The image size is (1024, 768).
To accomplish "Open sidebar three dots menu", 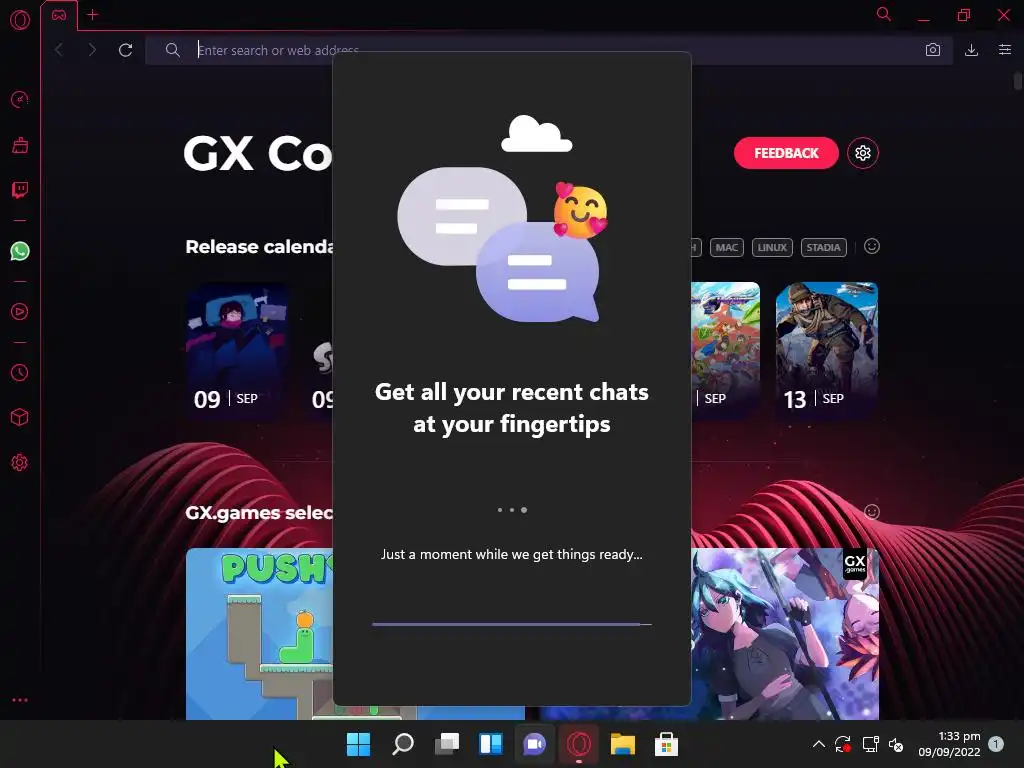I will pos(20,700).
